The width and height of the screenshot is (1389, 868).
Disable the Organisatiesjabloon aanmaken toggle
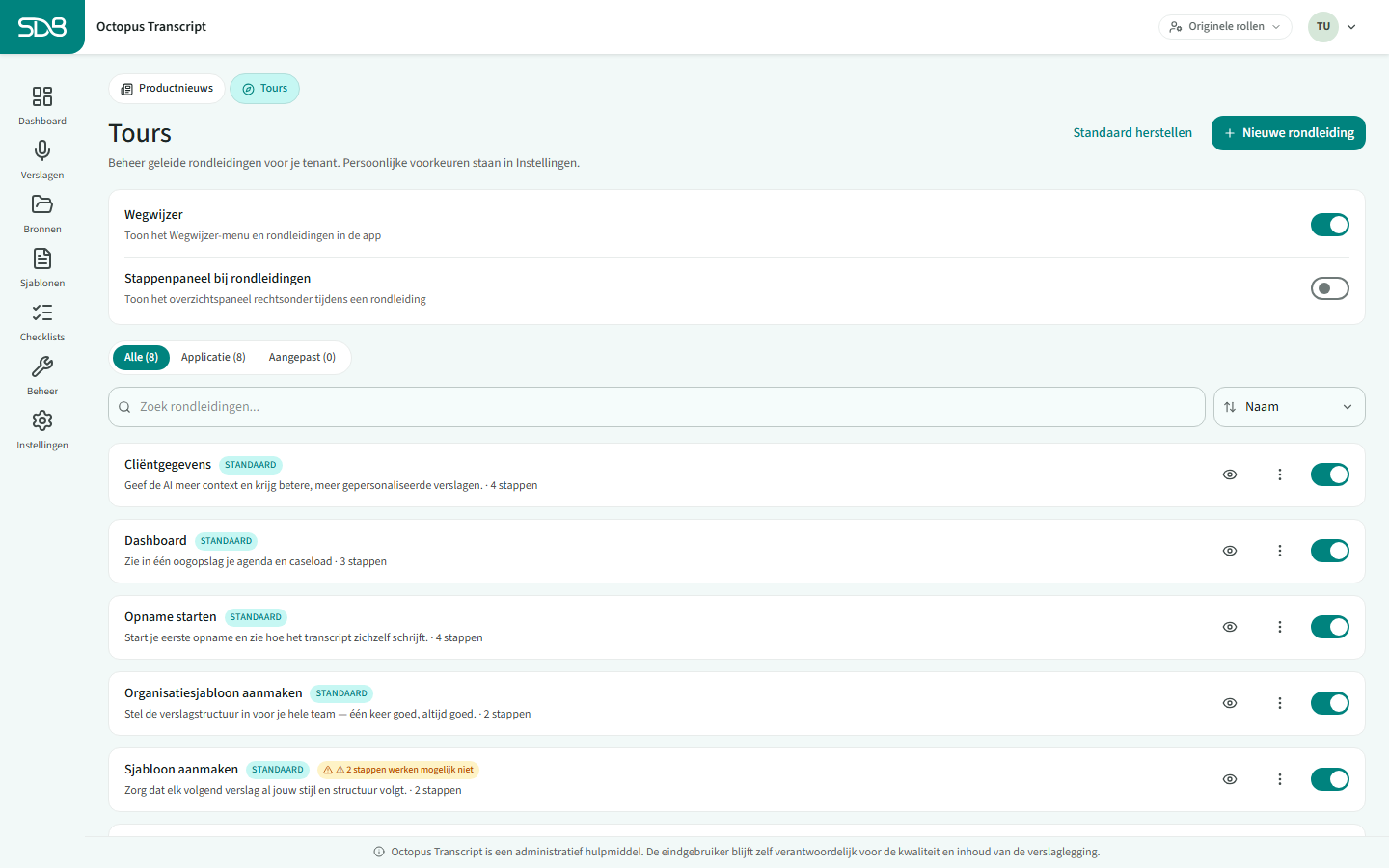pos(1330,703)
